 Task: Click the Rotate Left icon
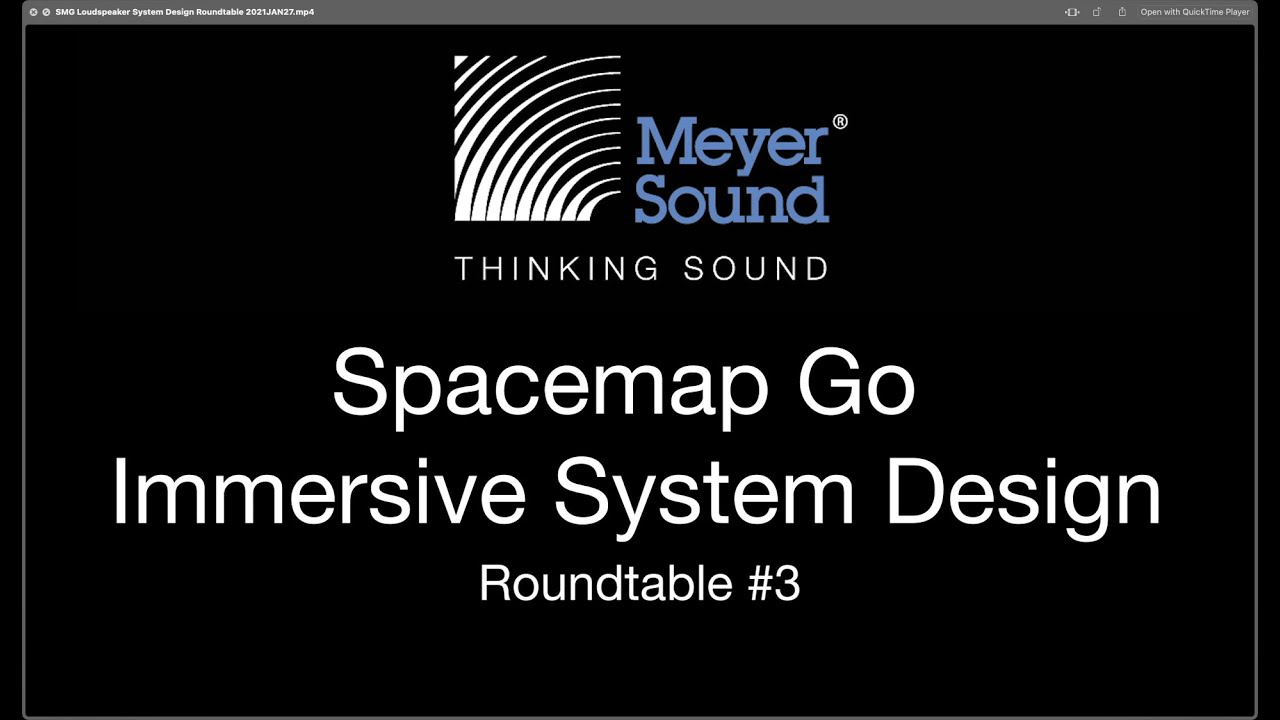pos(1097,12)
